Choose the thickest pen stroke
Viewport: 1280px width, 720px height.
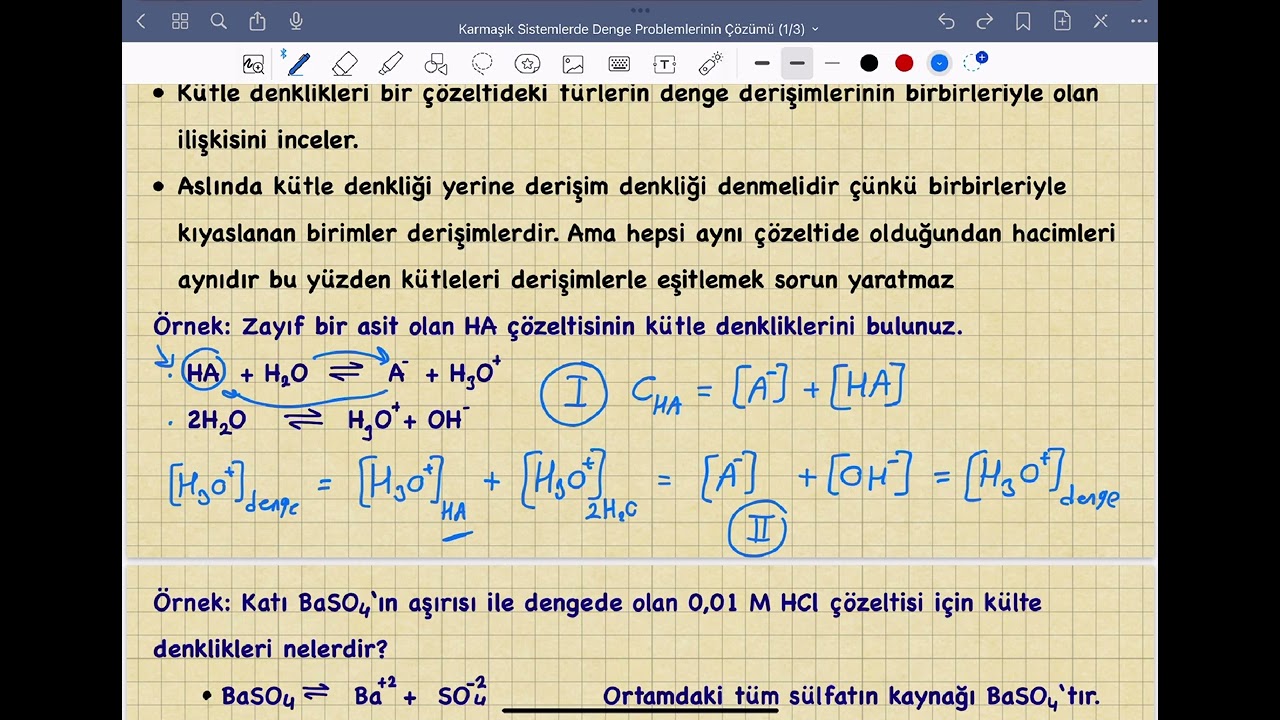point(762,63)
